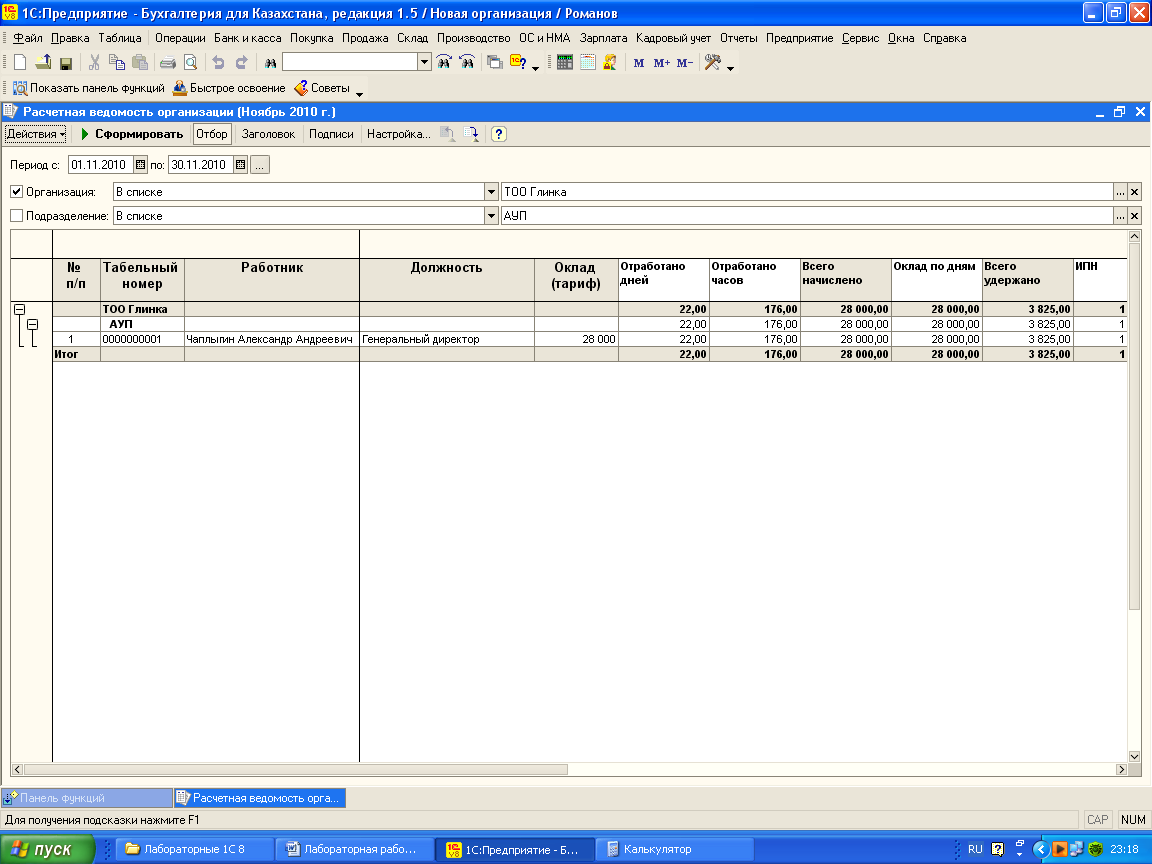
Task: Click the save settings icon in the report toolbar
Action: 471,134
